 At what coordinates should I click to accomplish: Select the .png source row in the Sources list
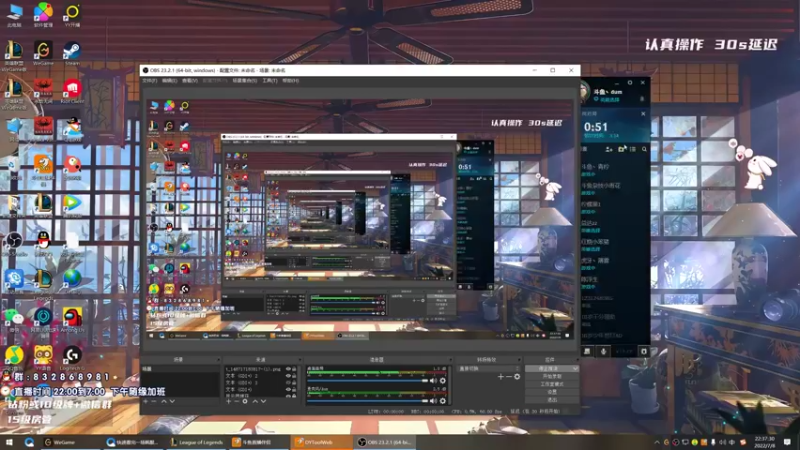(259, 368)
